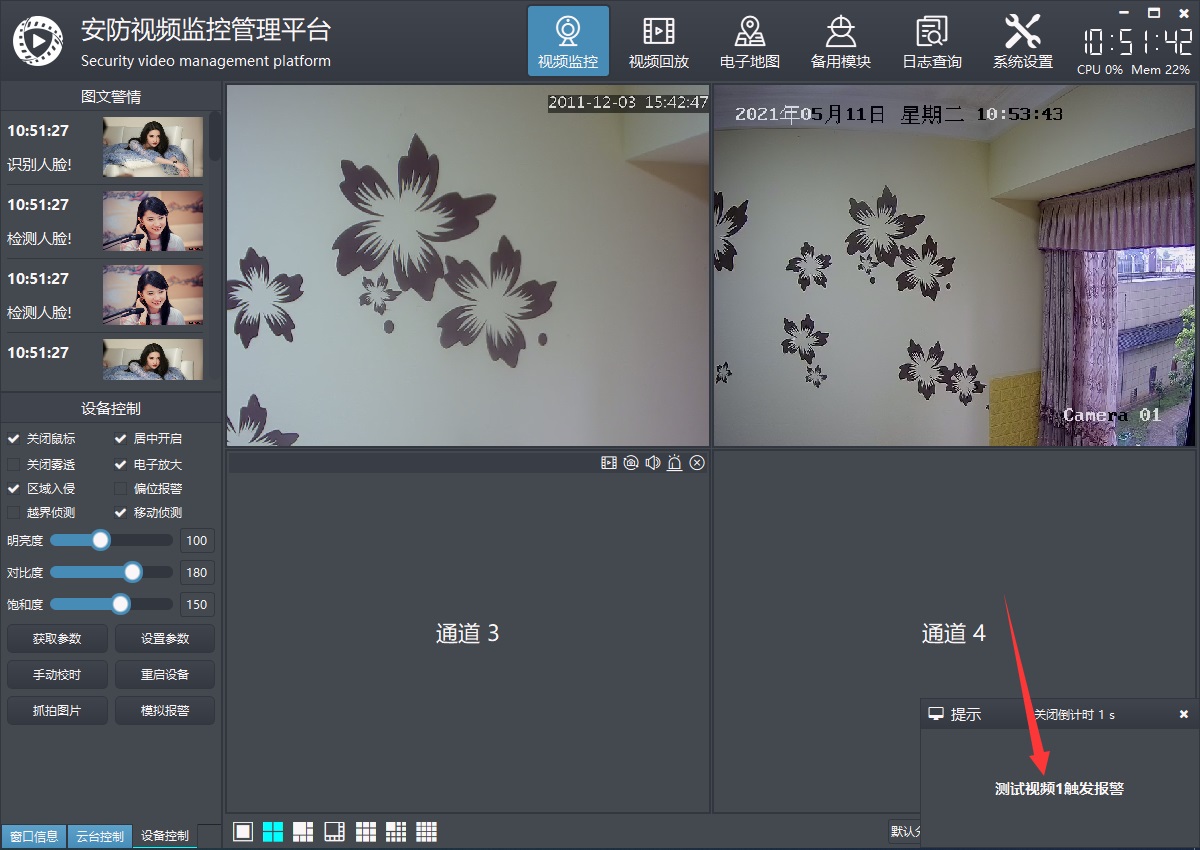Click the snapshot camera icon in channel 3 toolbar
1200x850 pixels.
[x=631, y=462]
